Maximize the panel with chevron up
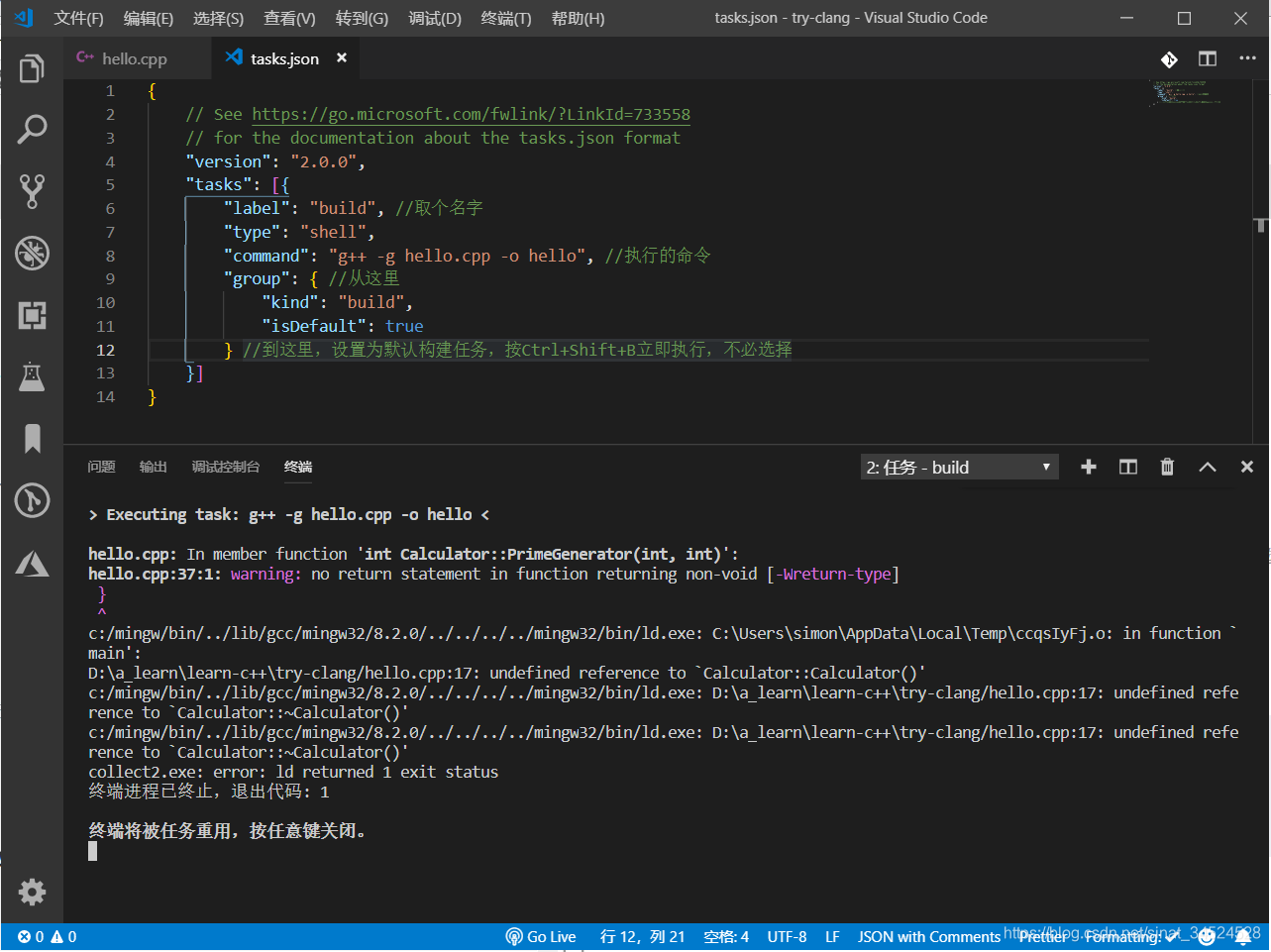The image size is (1271, 952). [x=1208, y=467]
